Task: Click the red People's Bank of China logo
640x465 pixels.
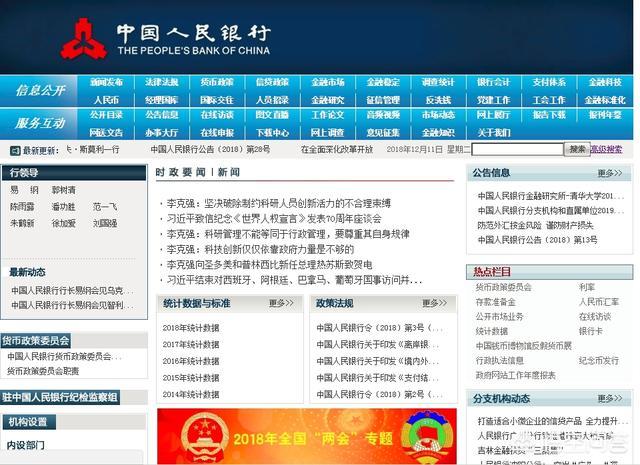Action: [84, 39]
